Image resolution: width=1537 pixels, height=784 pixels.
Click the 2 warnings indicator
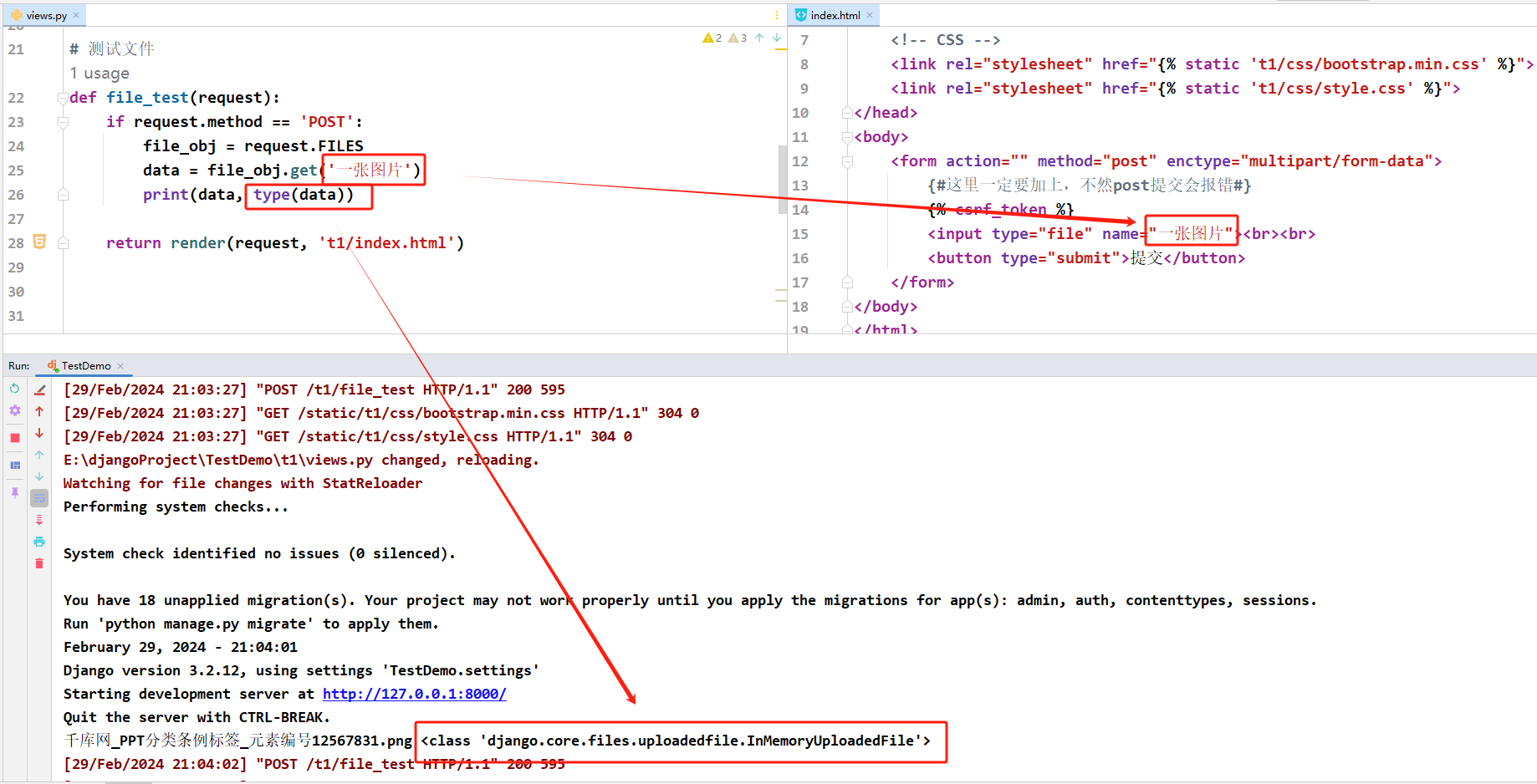pos(712,38)
